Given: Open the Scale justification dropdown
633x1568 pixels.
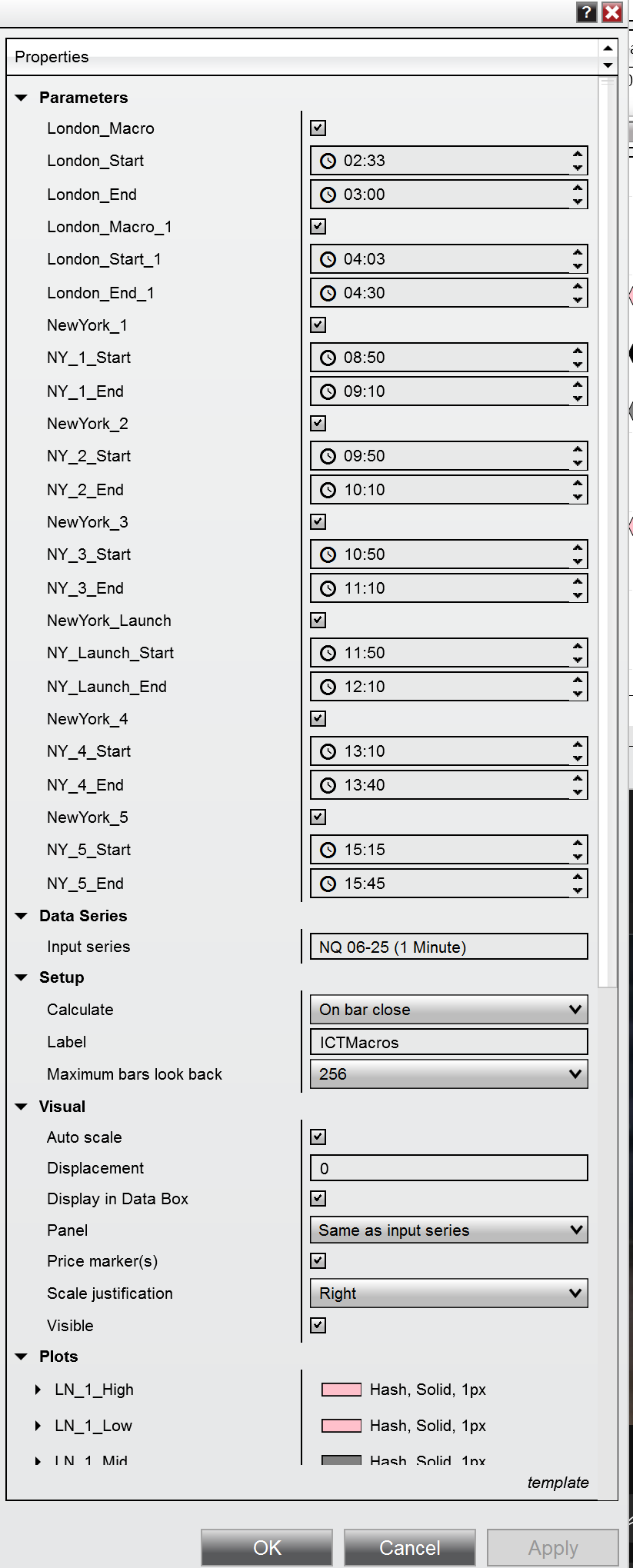Looking at the screenshot, I should click(448, 1293).
